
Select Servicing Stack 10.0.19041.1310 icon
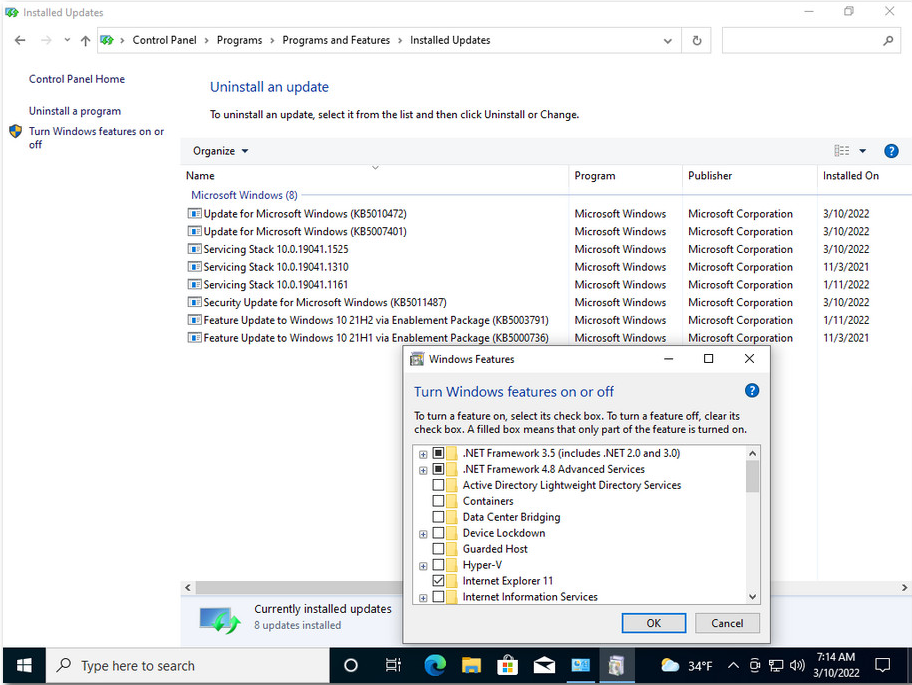pyautogui.click(x=194, y=267)
